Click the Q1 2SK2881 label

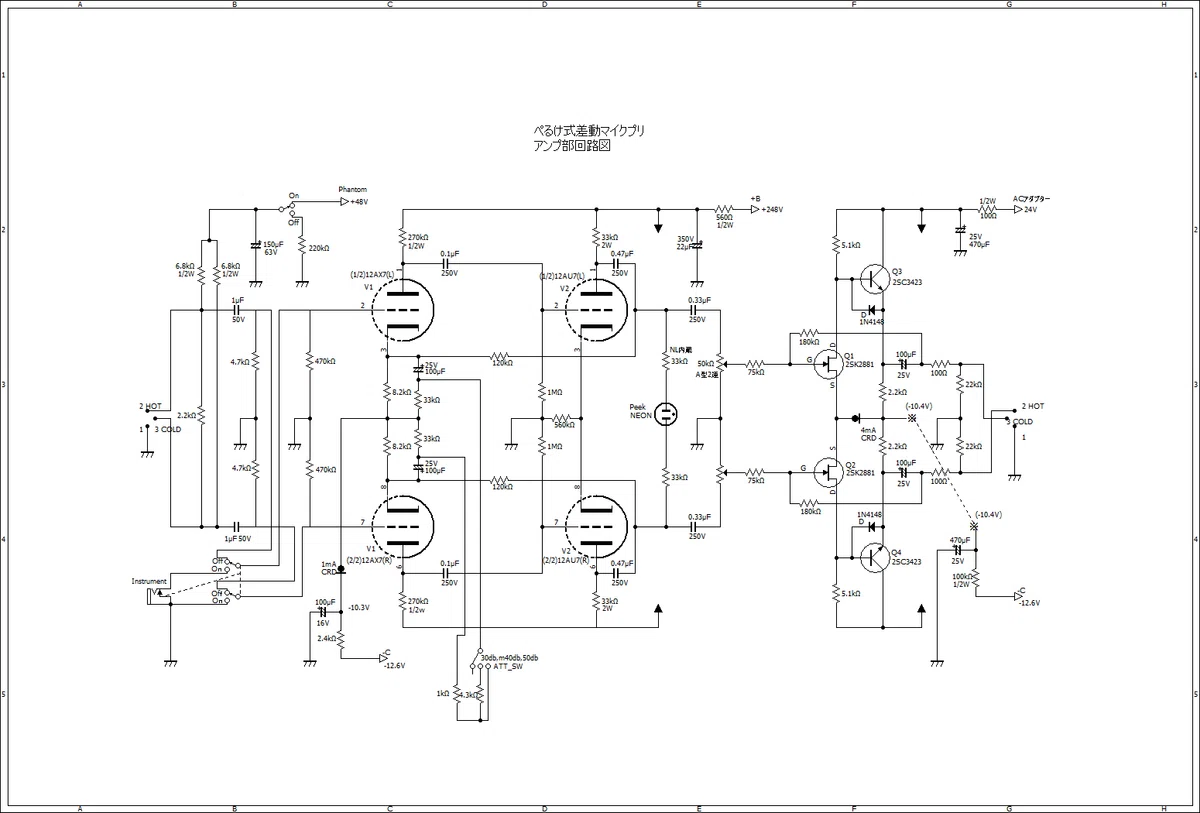tap(861, 360)
